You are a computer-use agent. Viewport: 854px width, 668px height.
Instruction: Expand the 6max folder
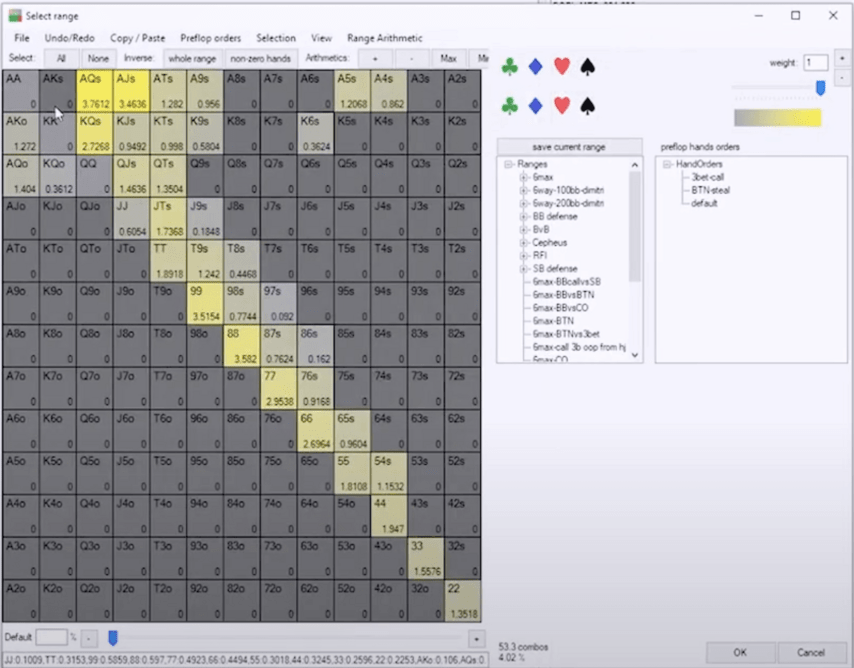[x=523, y=177]
